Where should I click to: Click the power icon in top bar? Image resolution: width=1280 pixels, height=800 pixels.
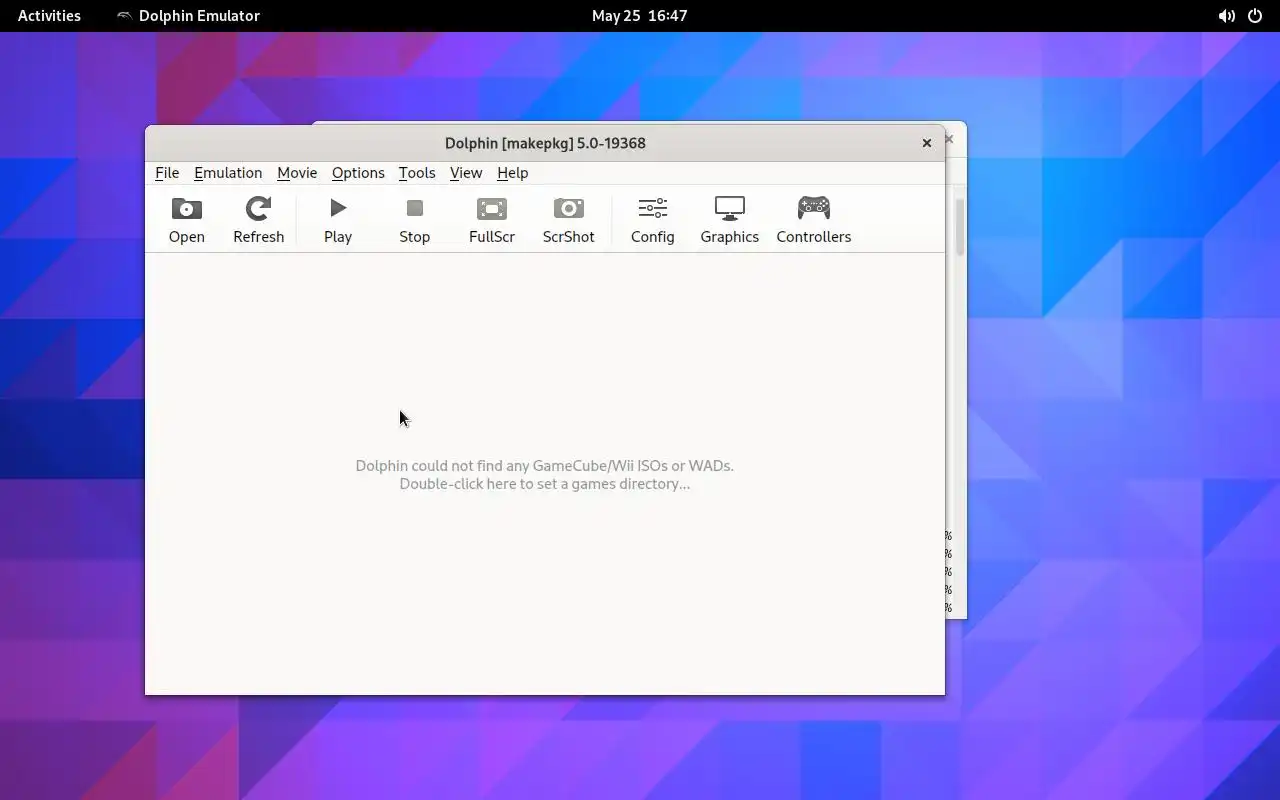1255,16
